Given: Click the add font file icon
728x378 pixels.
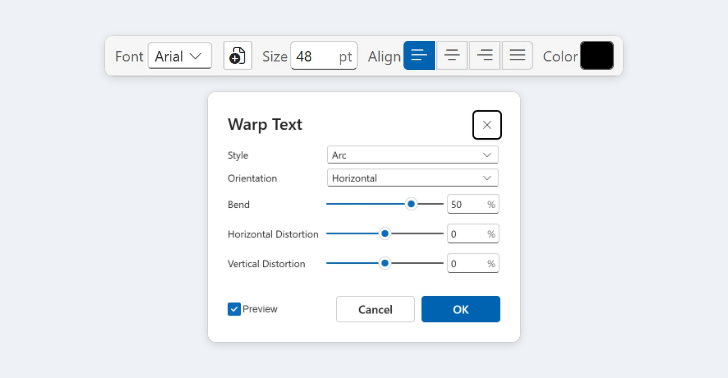Looking at the screenshot, I should pos(237,56).
